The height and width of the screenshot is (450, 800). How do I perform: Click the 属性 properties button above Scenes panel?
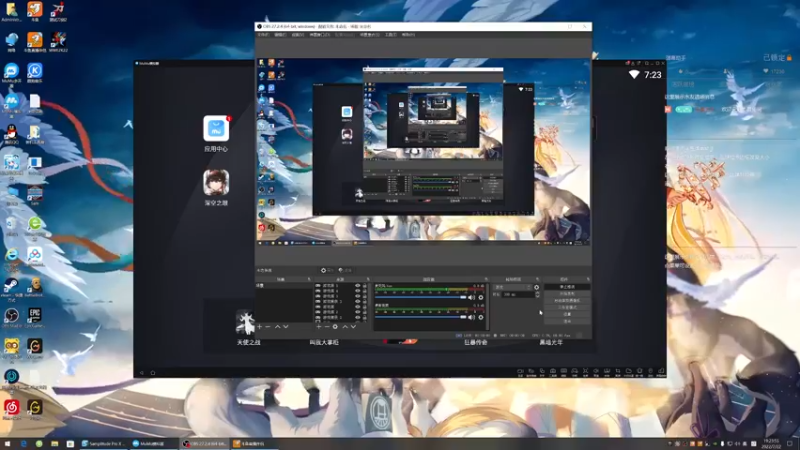point(327,270)
